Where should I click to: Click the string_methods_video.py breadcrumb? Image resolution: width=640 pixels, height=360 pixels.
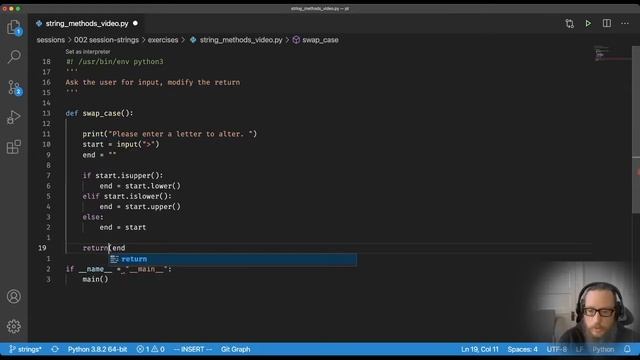coord(241,40)
